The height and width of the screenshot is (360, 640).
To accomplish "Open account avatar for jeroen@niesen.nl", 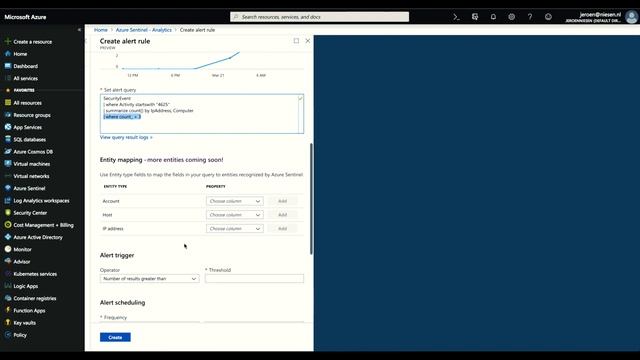I will 631,17.
